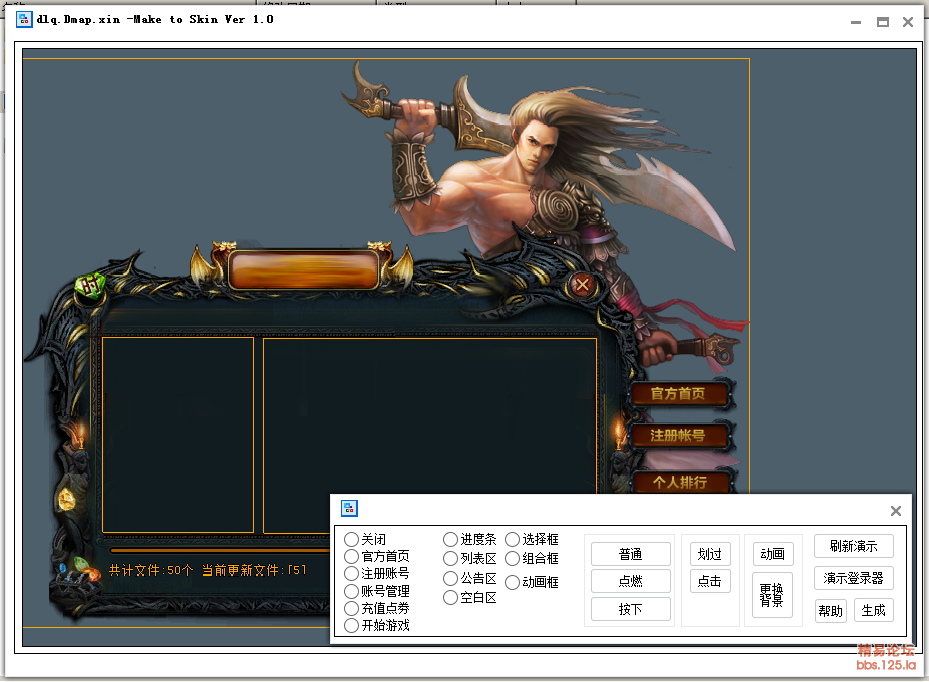Select the 关闭 radio option
The image size is (929, 682).
pyautogui.click(x=352, y=540)
